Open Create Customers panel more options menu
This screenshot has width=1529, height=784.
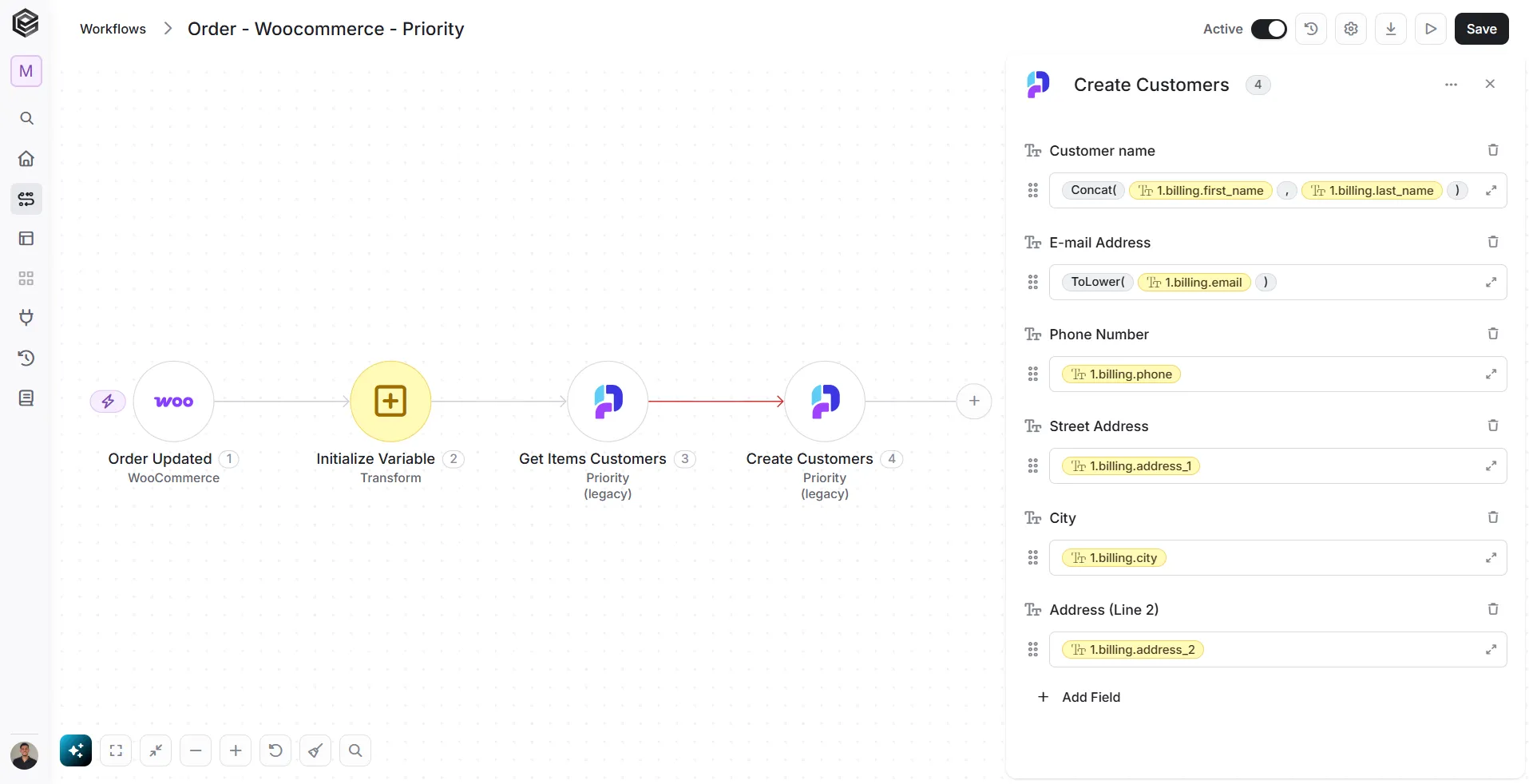click(1451, 85)
